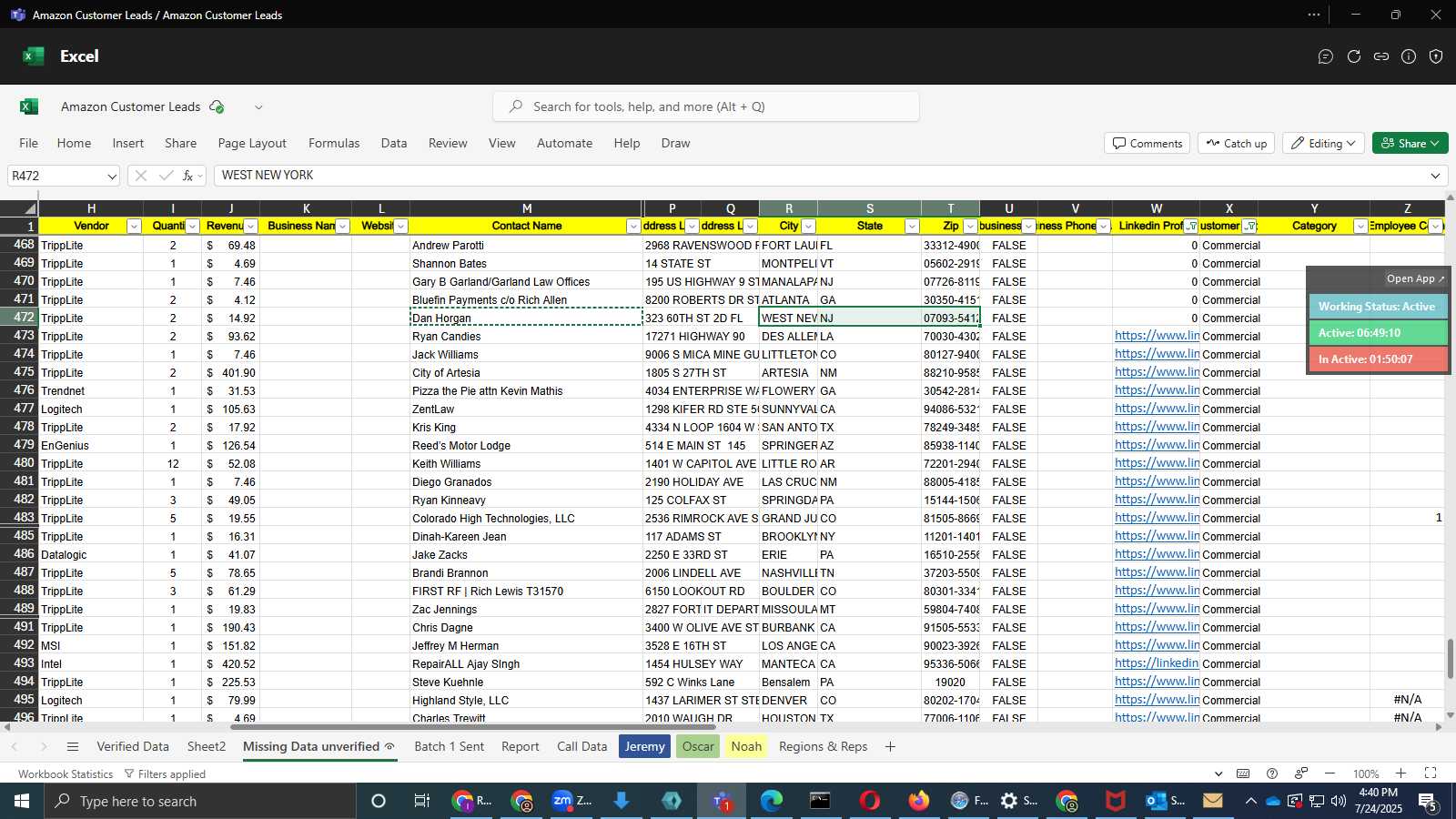This screenshot has height=819, width=1456.
Task: Open the Vendor column filter dropdown
Action: tap(134, 227)
